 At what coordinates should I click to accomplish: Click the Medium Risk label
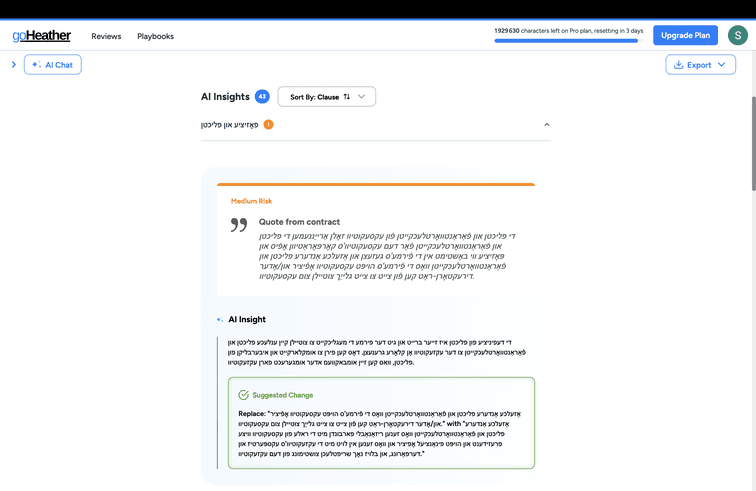point(251,201)
